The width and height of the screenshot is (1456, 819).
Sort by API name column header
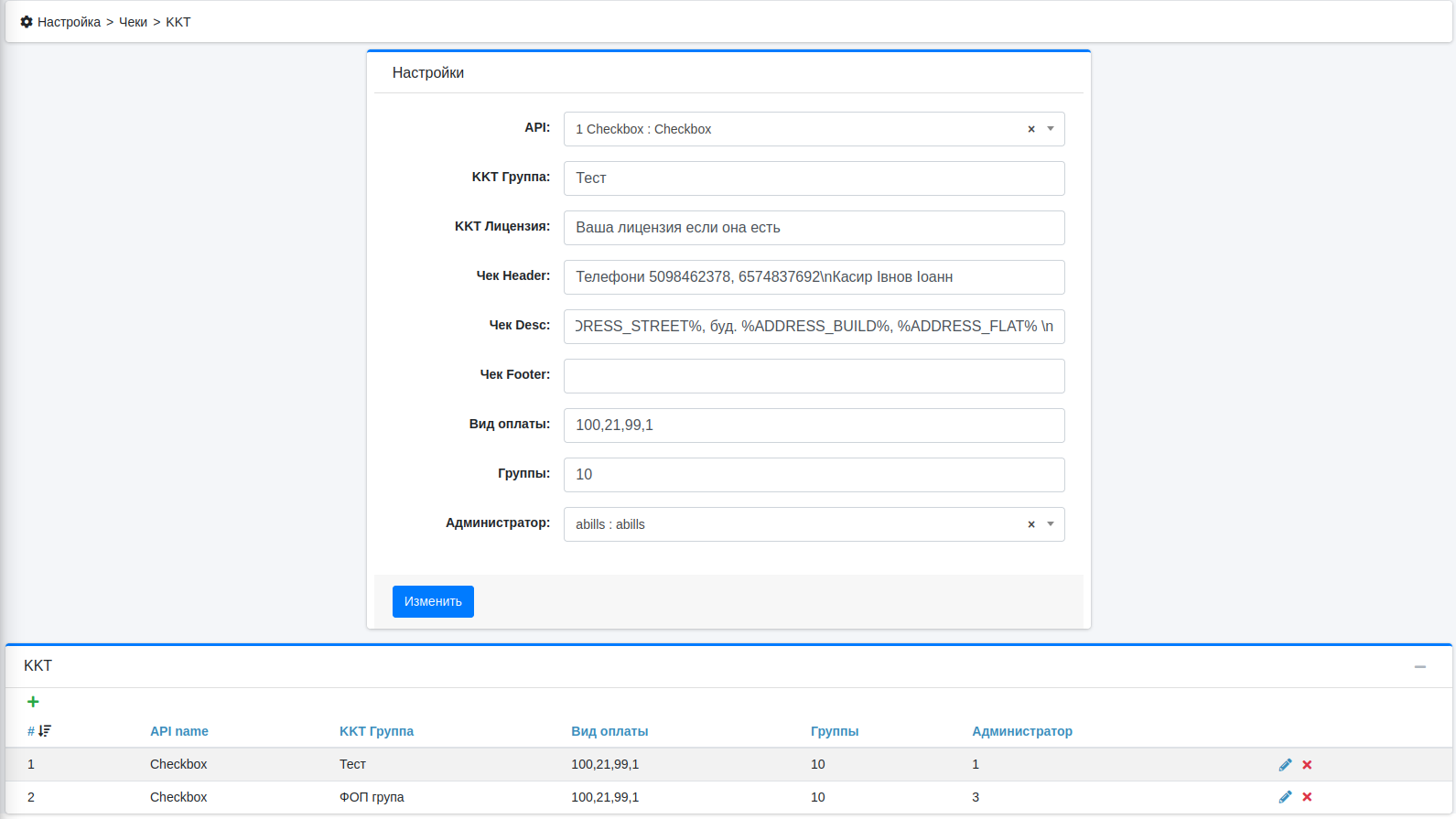[x=179, y=731]
